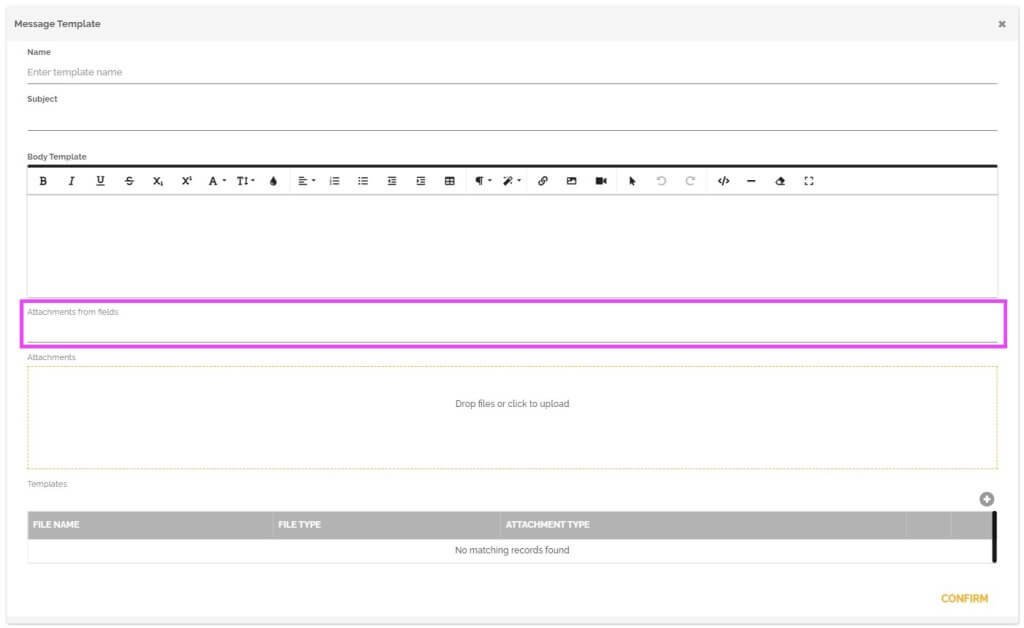Insert an image into the template
This screenshot has height=628, width=1024.
[x=571, y=181]
